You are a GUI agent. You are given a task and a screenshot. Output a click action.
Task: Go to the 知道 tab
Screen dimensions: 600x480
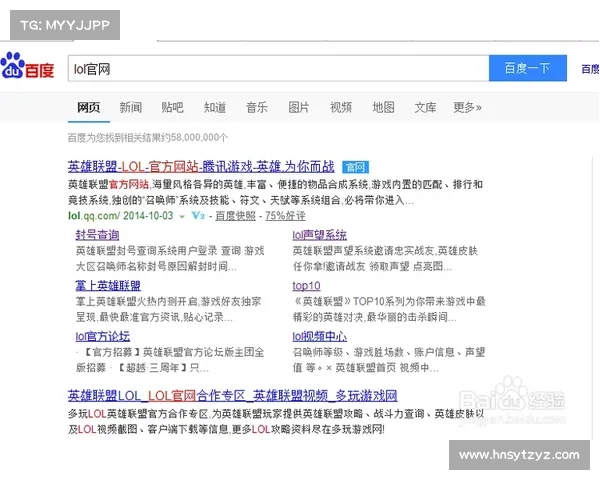(215, 107)
